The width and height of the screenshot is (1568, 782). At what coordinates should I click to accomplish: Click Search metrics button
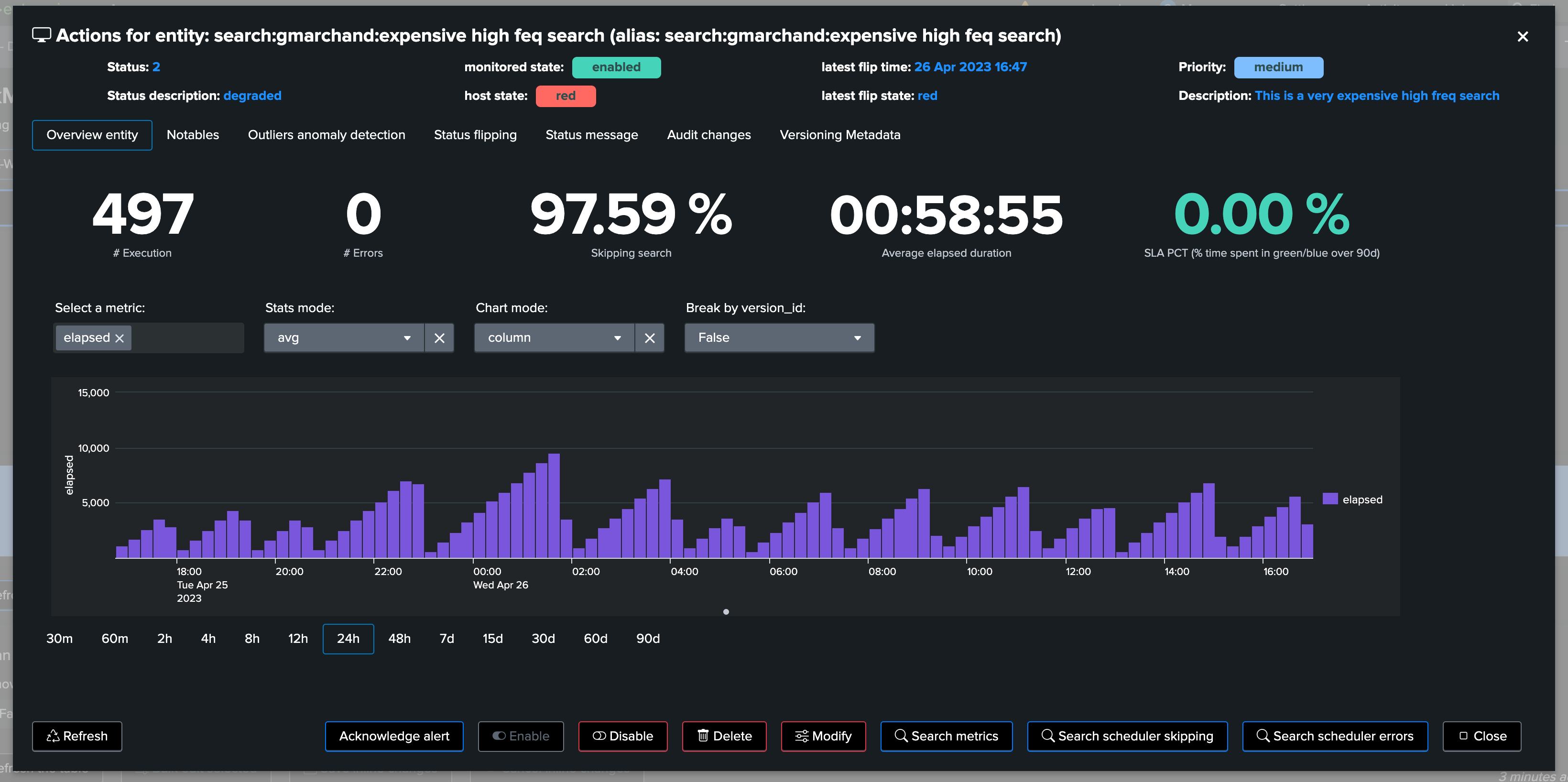coord(947,737)
